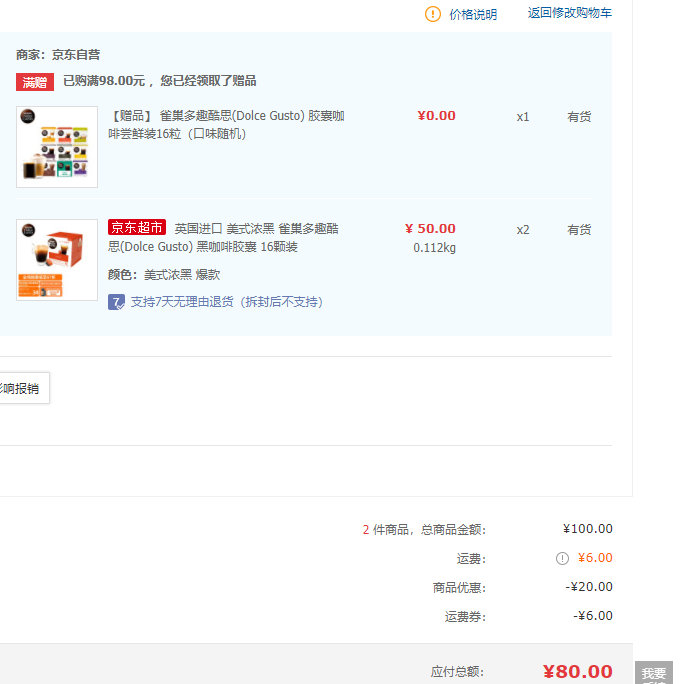This screenshot has width=686, height=684.
Task: Open the gift capsule variety pack thumbnail
Action: tap(57, 147)
